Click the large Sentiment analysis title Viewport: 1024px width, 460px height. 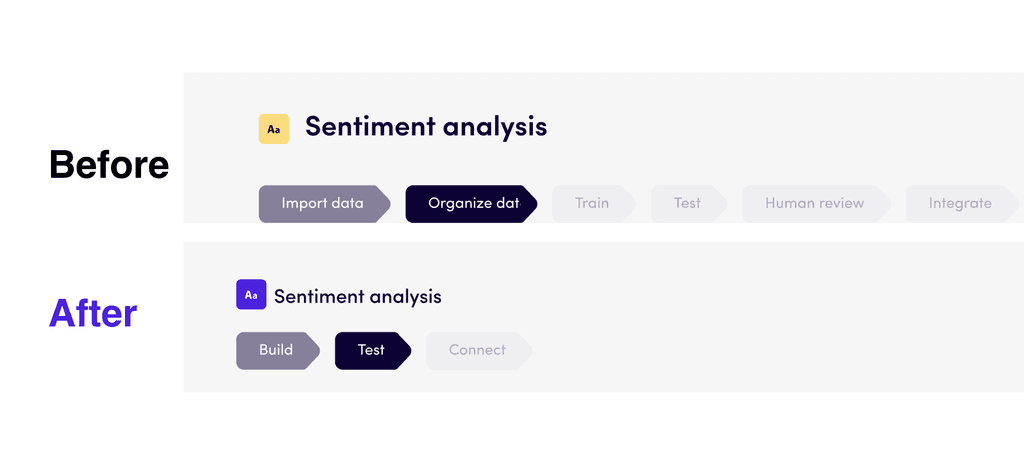426,127
